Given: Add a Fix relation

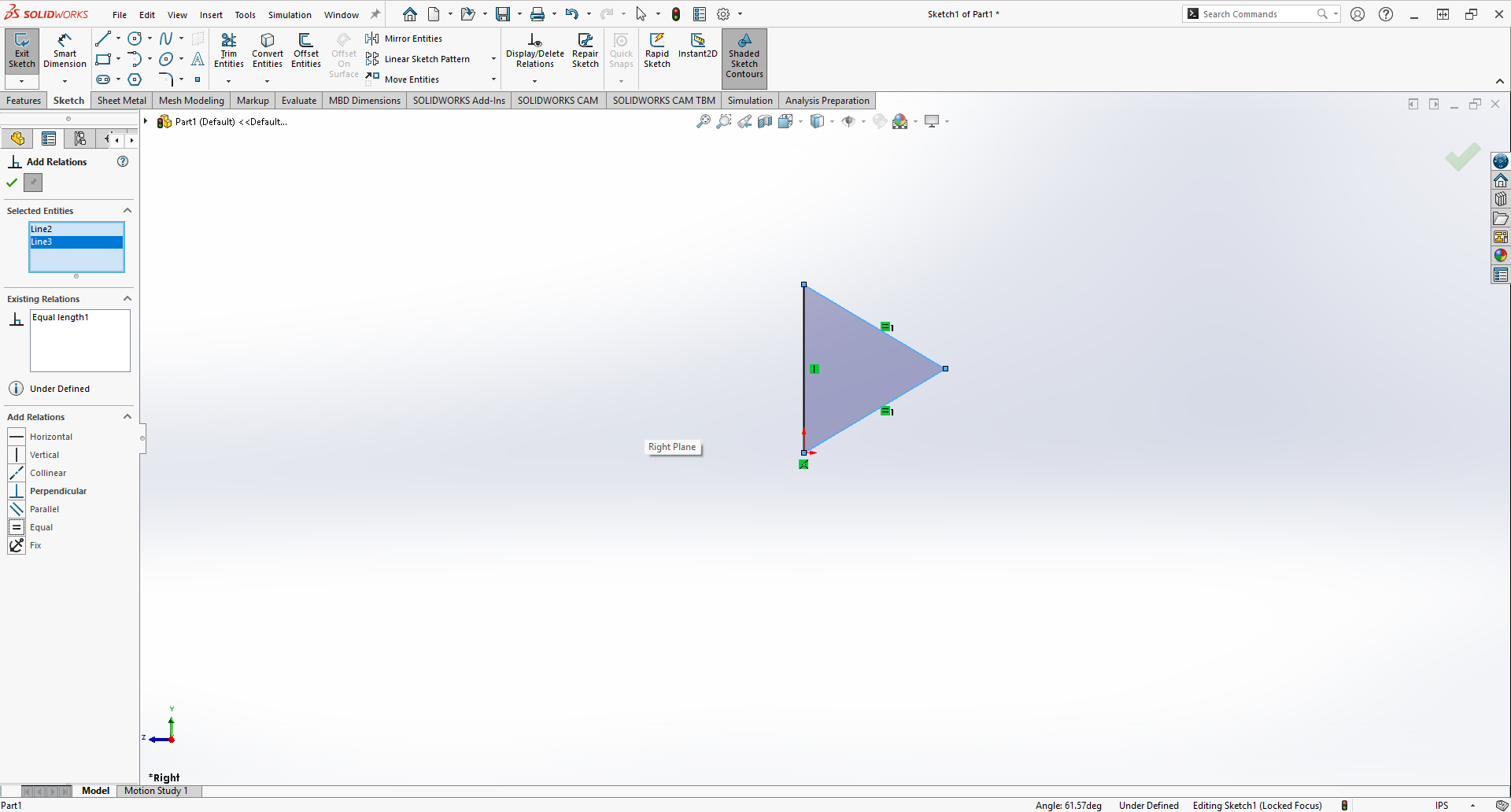Looking at the screenshot, I should (25, 545).
